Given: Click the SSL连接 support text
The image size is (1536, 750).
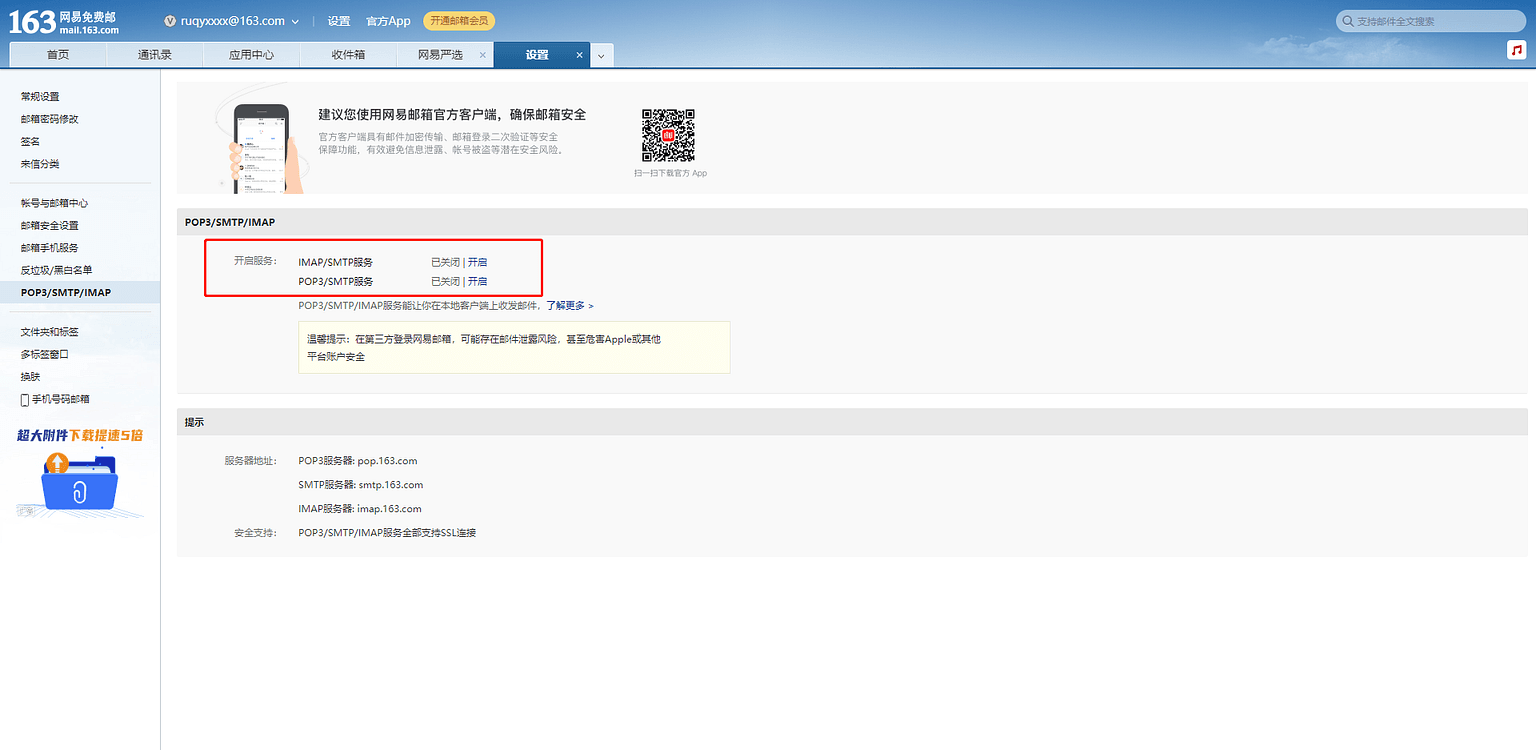Looking at the screenshot, I should (387, 533).
